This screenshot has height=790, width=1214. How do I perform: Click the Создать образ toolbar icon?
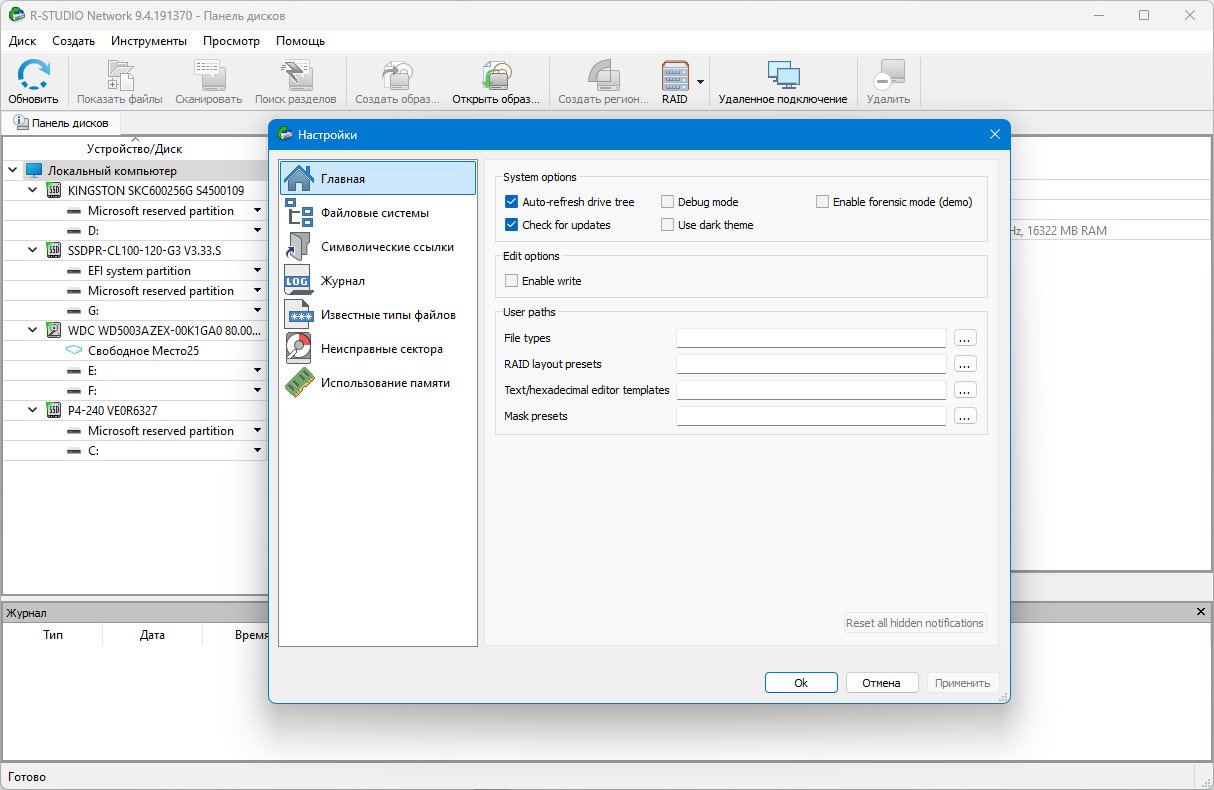(x=397, y=75)
